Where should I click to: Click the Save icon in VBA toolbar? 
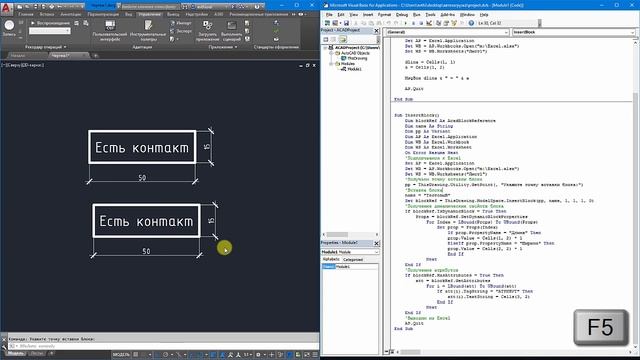click(346, 23)
